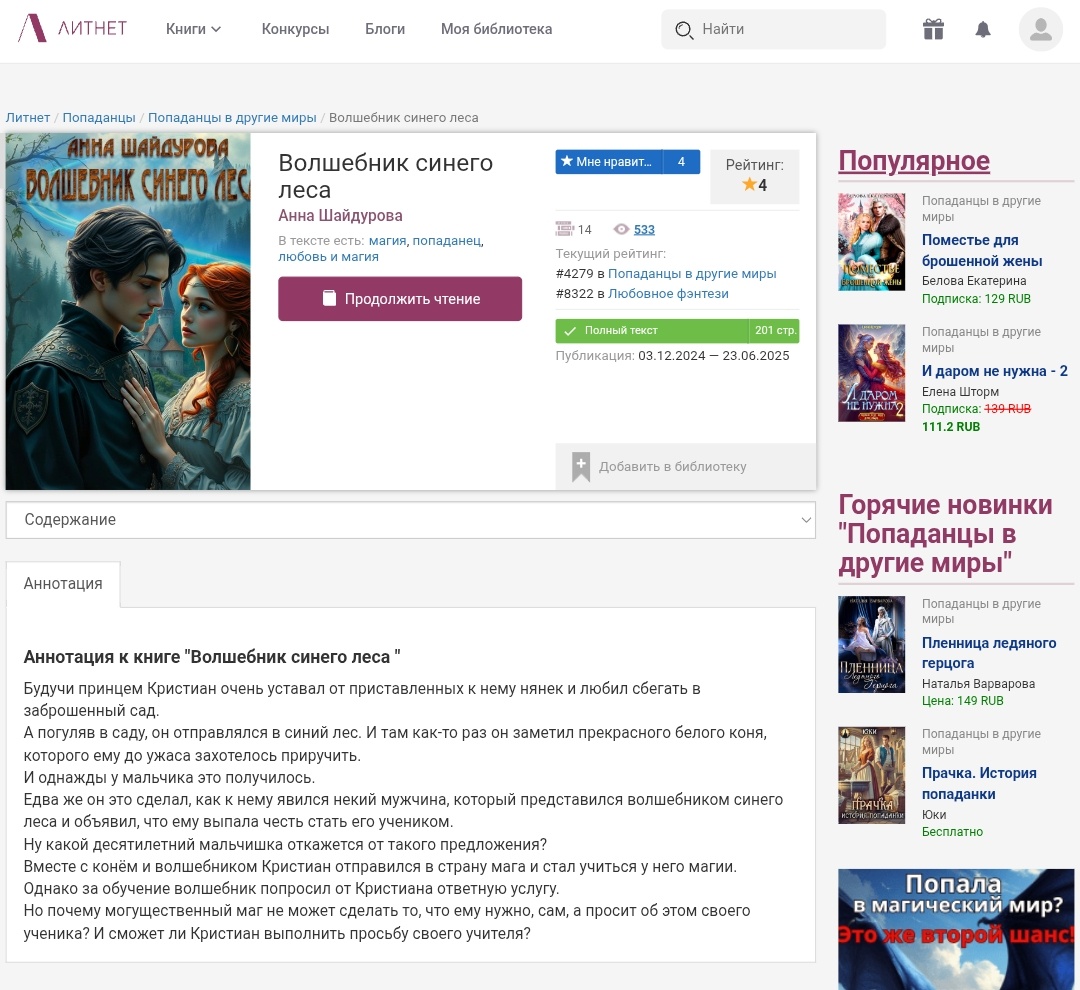Screen dimensions: 1080x990
Task: Click the Пленница ледяного герцога cover
Action: pyautogui.click(x=871, y=644)
